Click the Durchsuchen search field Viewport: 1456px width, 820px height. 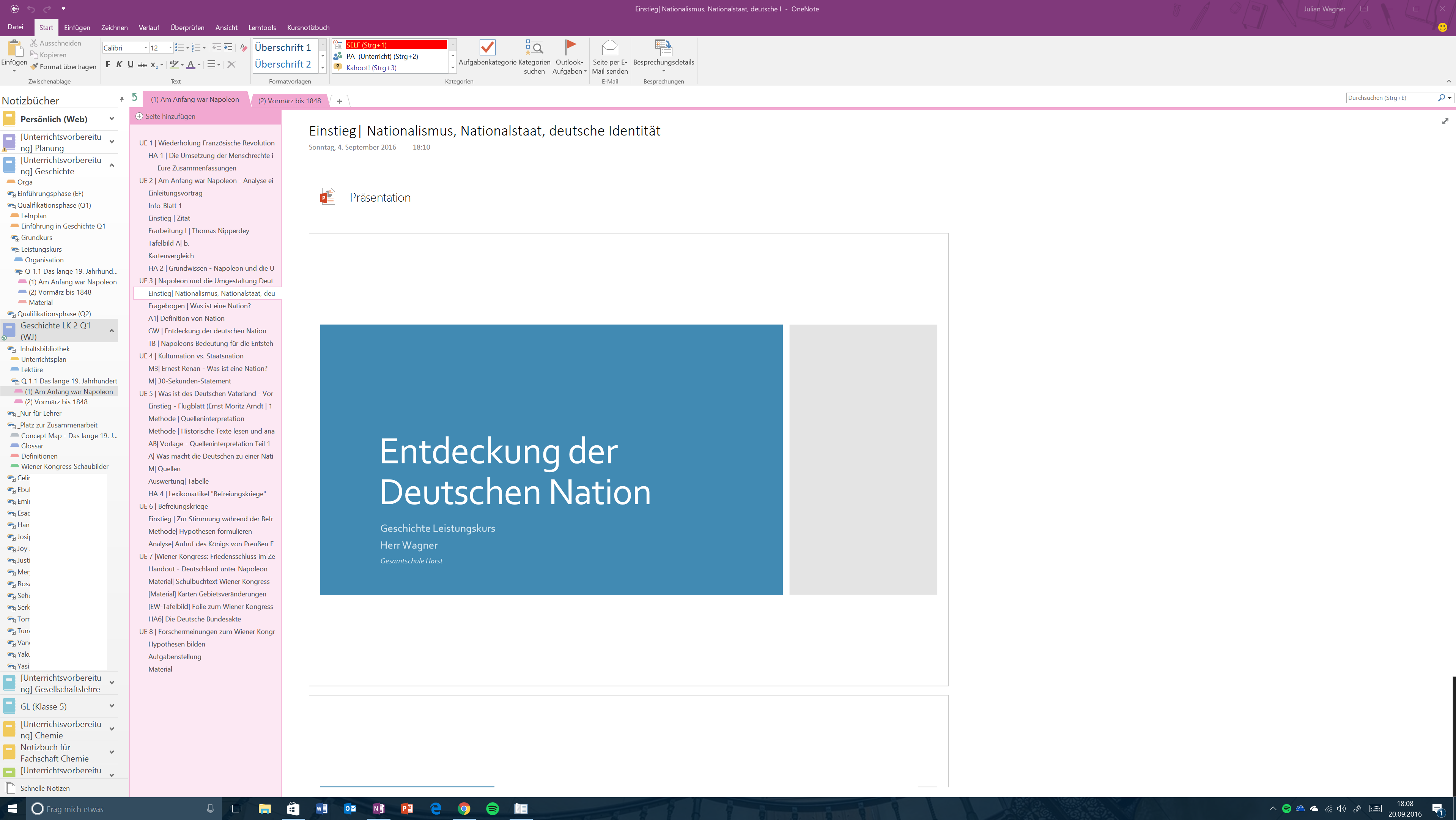1390,97
